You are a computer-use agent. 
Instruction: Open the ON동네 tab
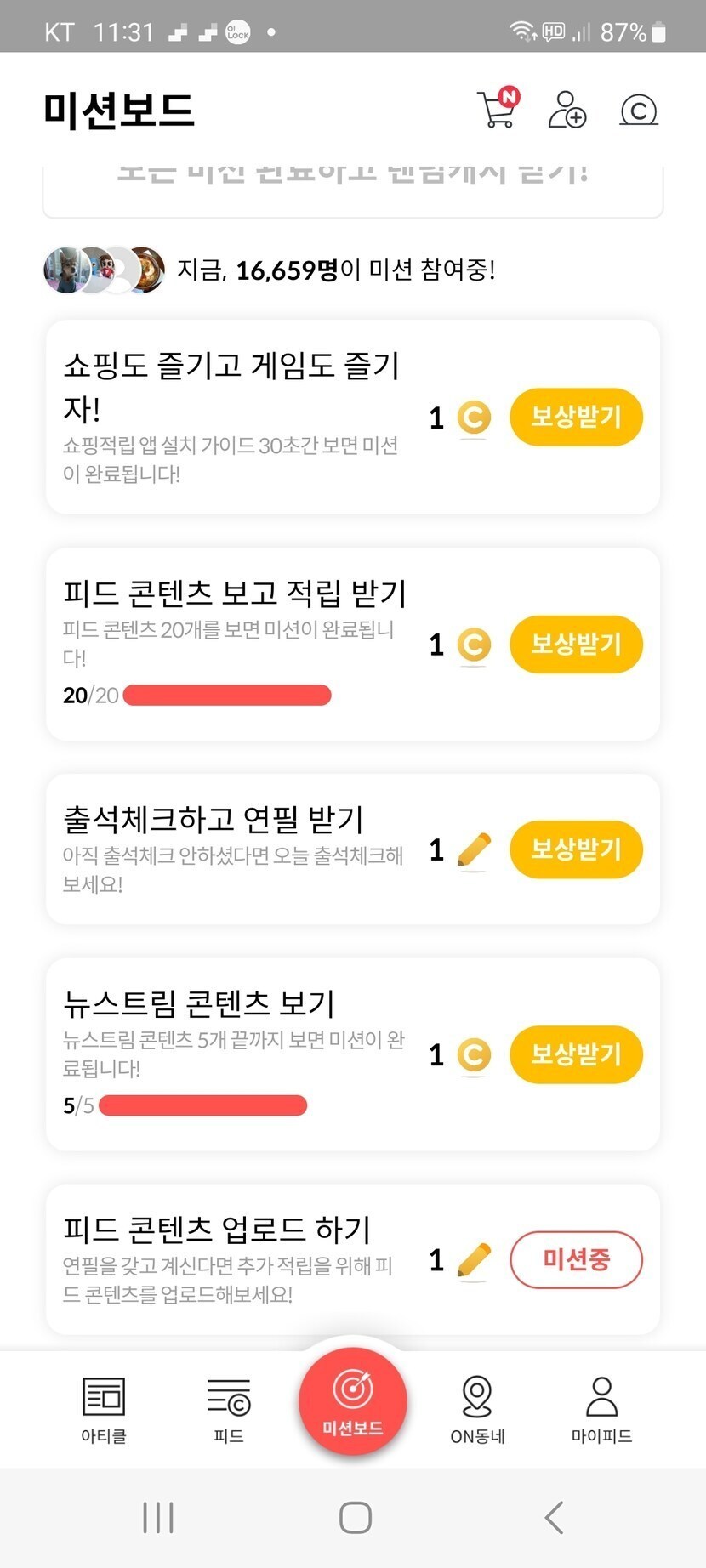(477, 1410)
